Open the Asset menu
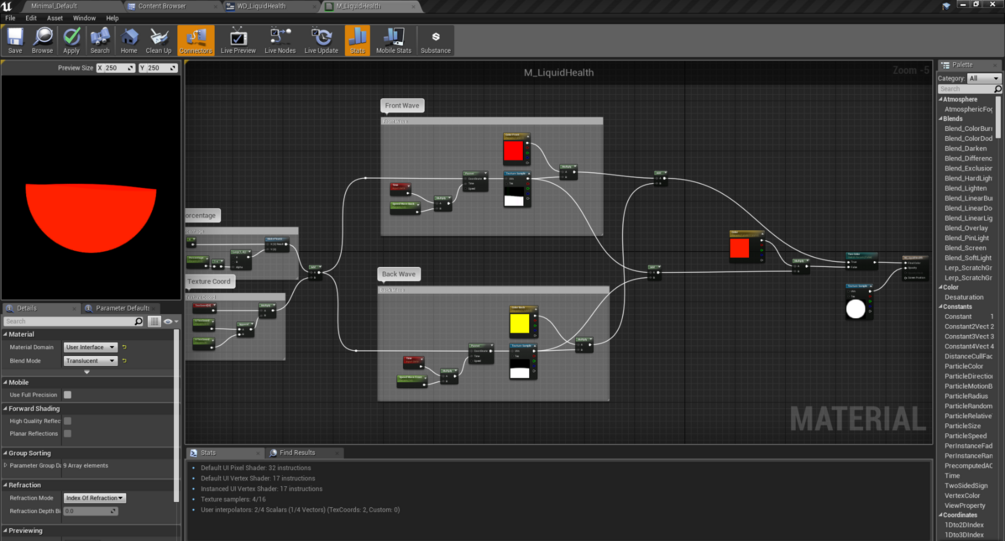 pos(54,18)
